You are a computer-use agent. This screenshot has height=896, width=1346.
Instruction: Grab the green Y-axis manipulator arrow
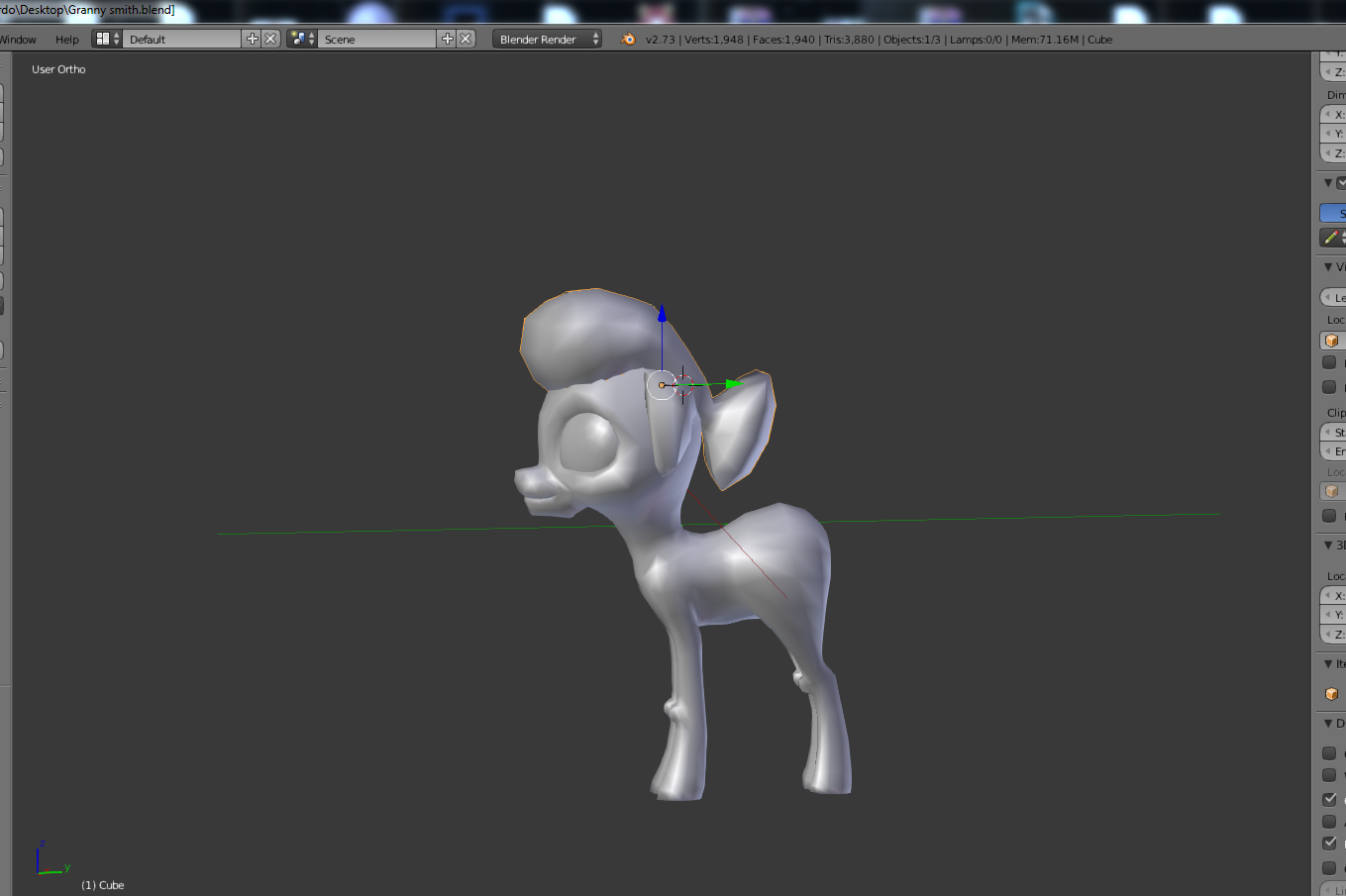click(x=733, y=384)
